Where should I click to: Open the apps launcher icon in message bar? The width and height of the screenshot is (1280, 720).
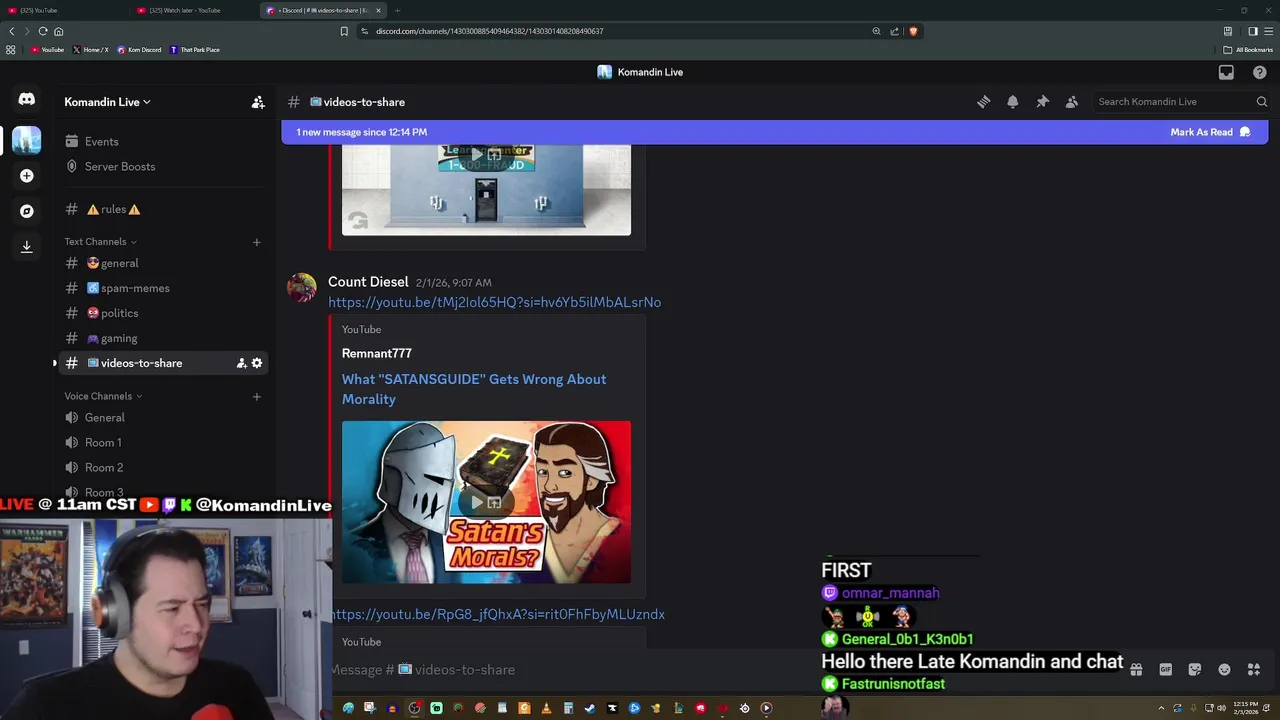[x=1254, y=670]
